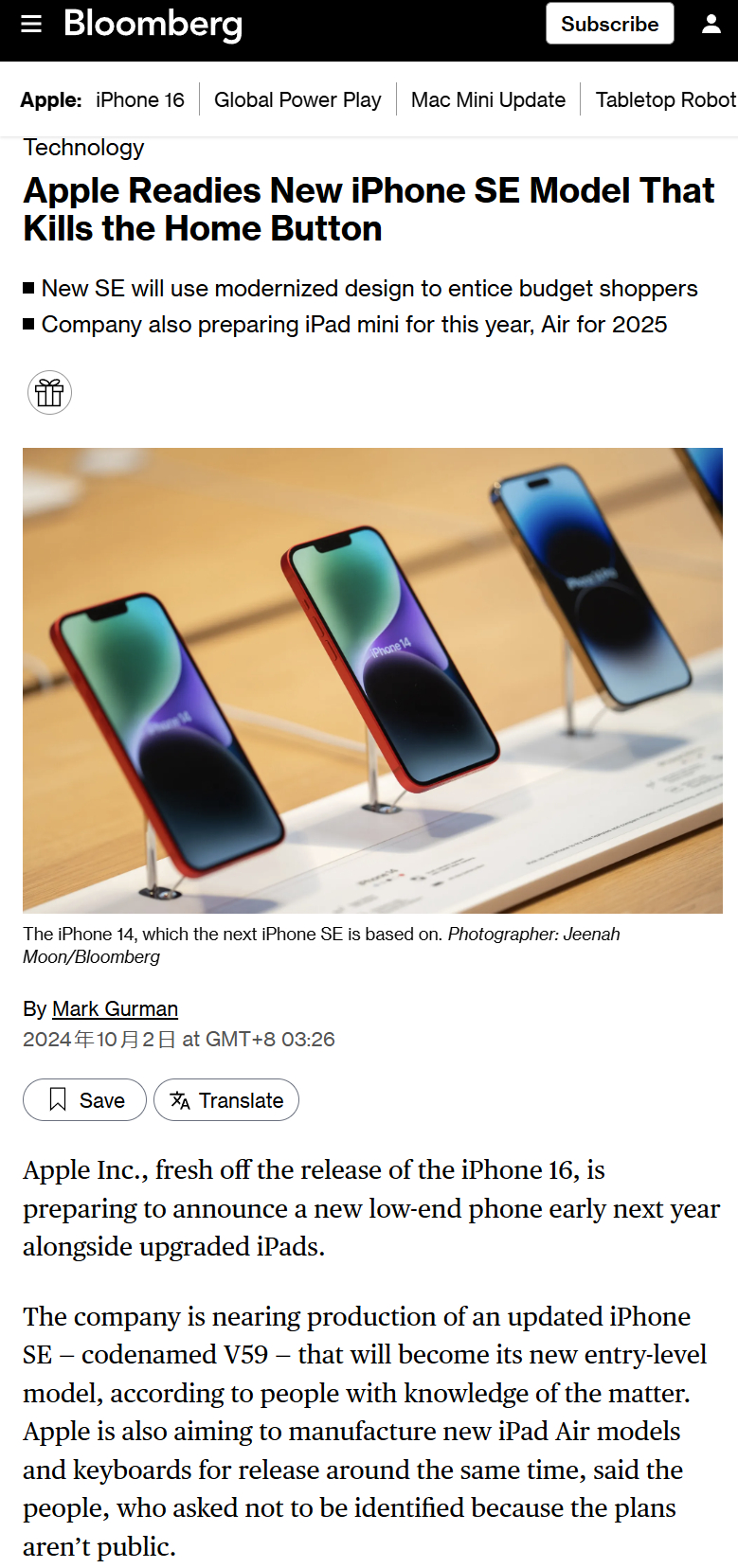Open Mark Gurman's author page
Screen dimensions: 738x1568
click(115, 1008)
